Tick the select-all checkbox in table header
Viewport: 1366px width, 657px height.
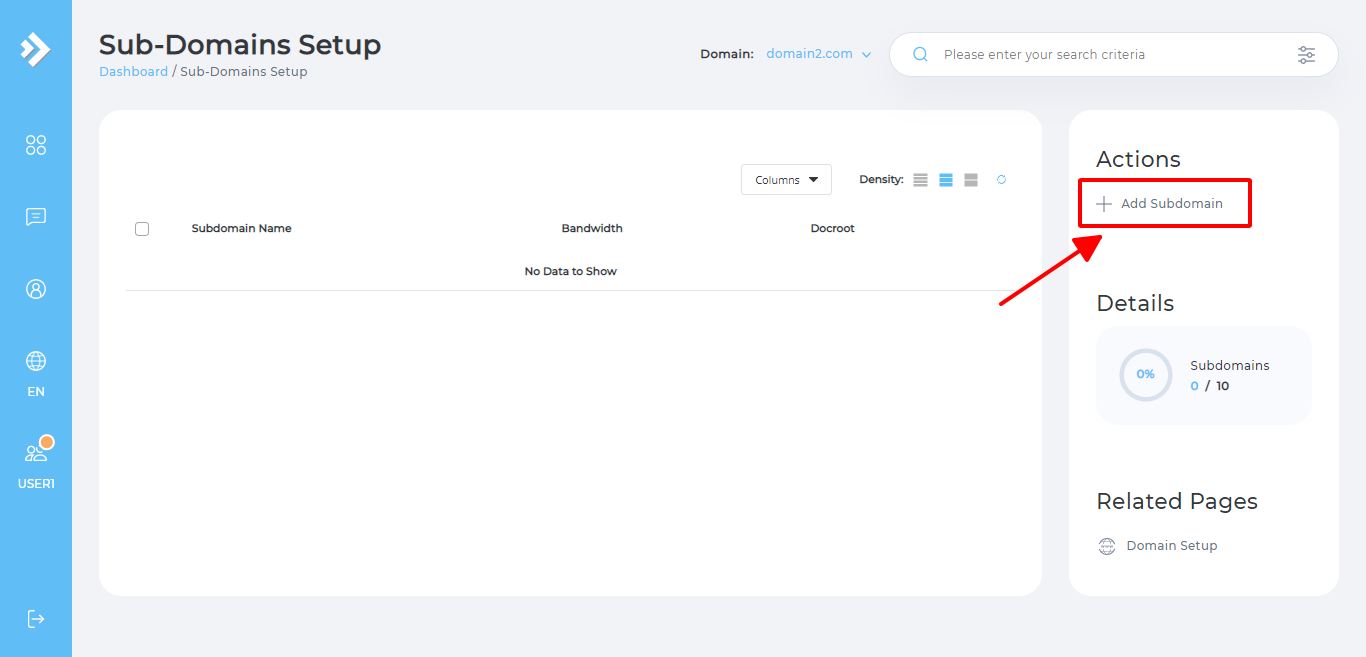click(x=142, y=229)
